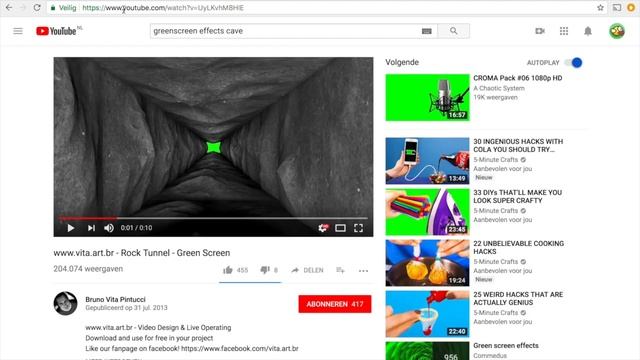Open 33 DIYs That'll Make You title

(518, 196)
